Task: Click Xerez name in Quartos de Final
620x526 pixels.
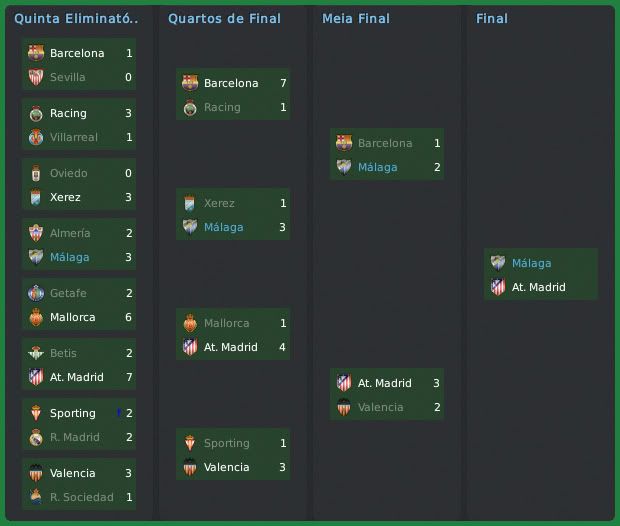Action: (x=219, y=203)
